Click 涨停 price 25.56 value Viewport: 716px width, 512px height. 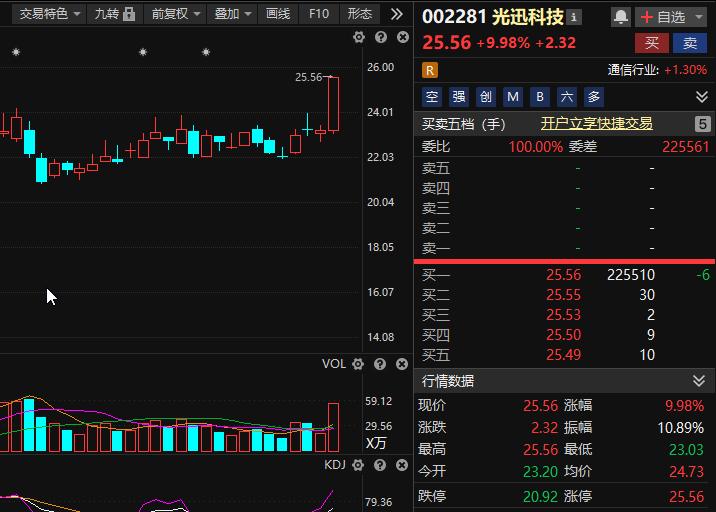click(686, 496)
